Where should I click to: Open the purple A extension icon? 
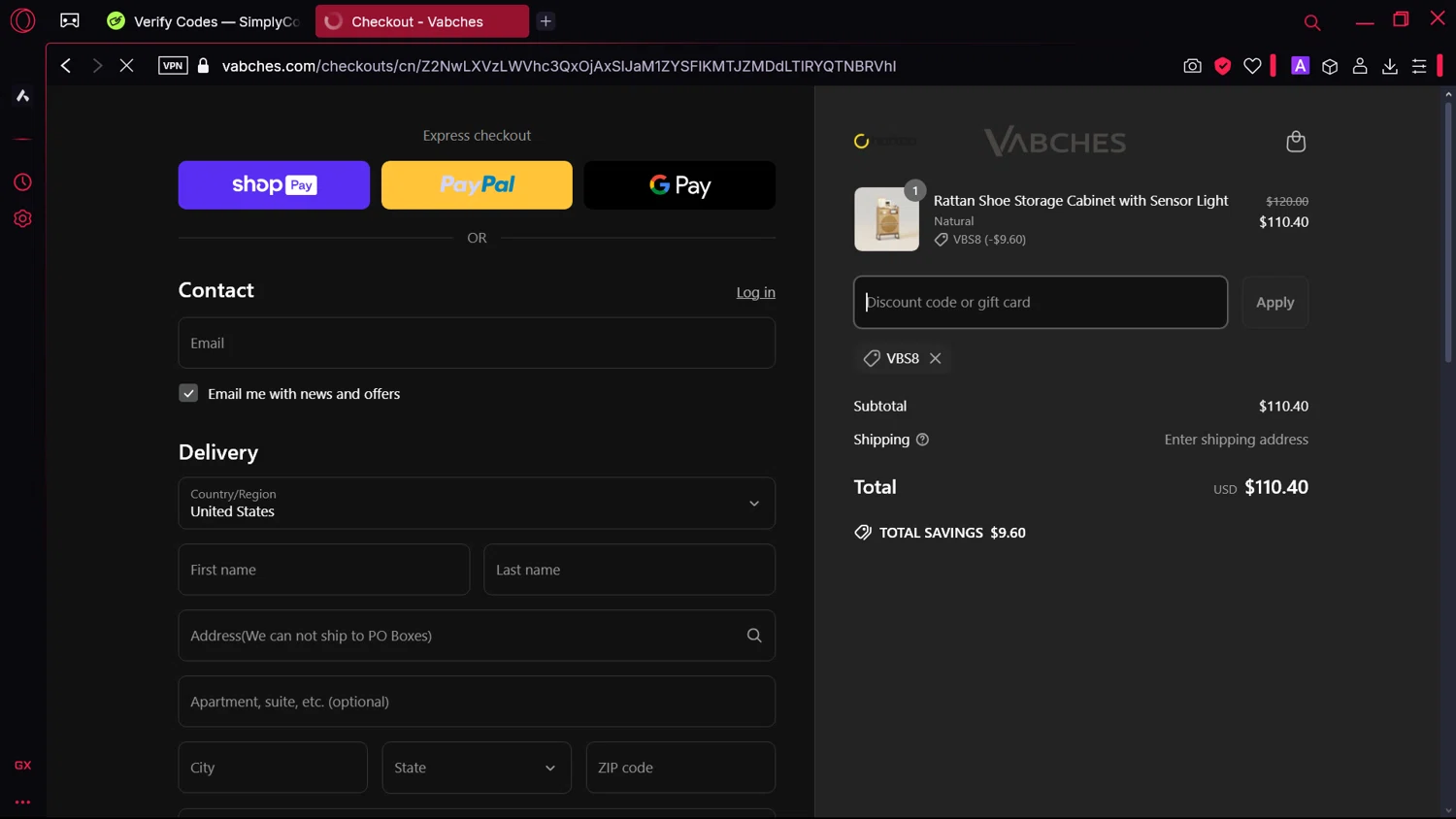(1300, 66)
